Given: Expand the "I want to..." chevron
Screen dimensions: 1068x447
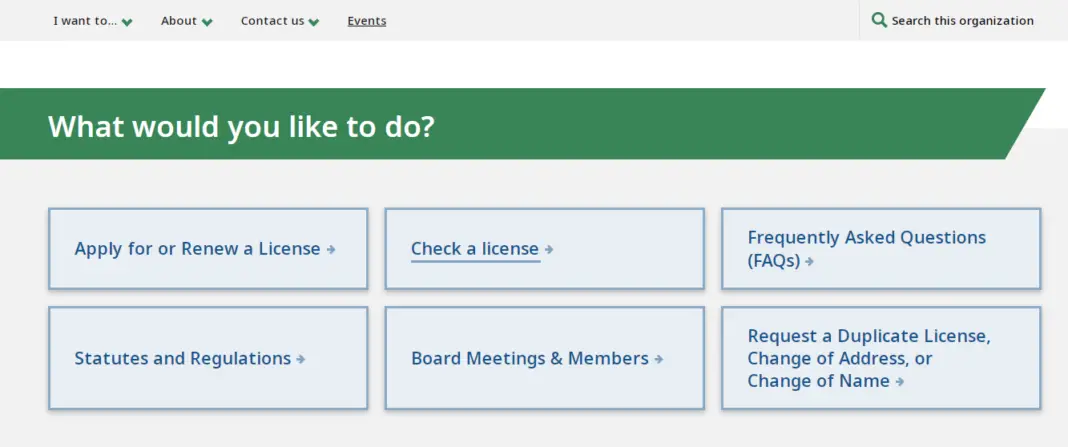Looking at the screenshot, I should 127,22.
